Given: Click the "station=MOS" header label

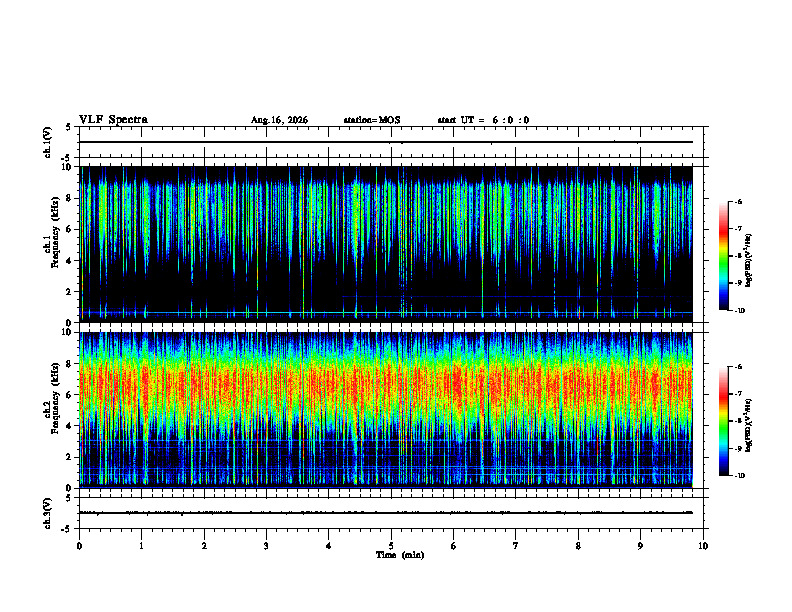Looking at the screenshot, I should [372, 120].
